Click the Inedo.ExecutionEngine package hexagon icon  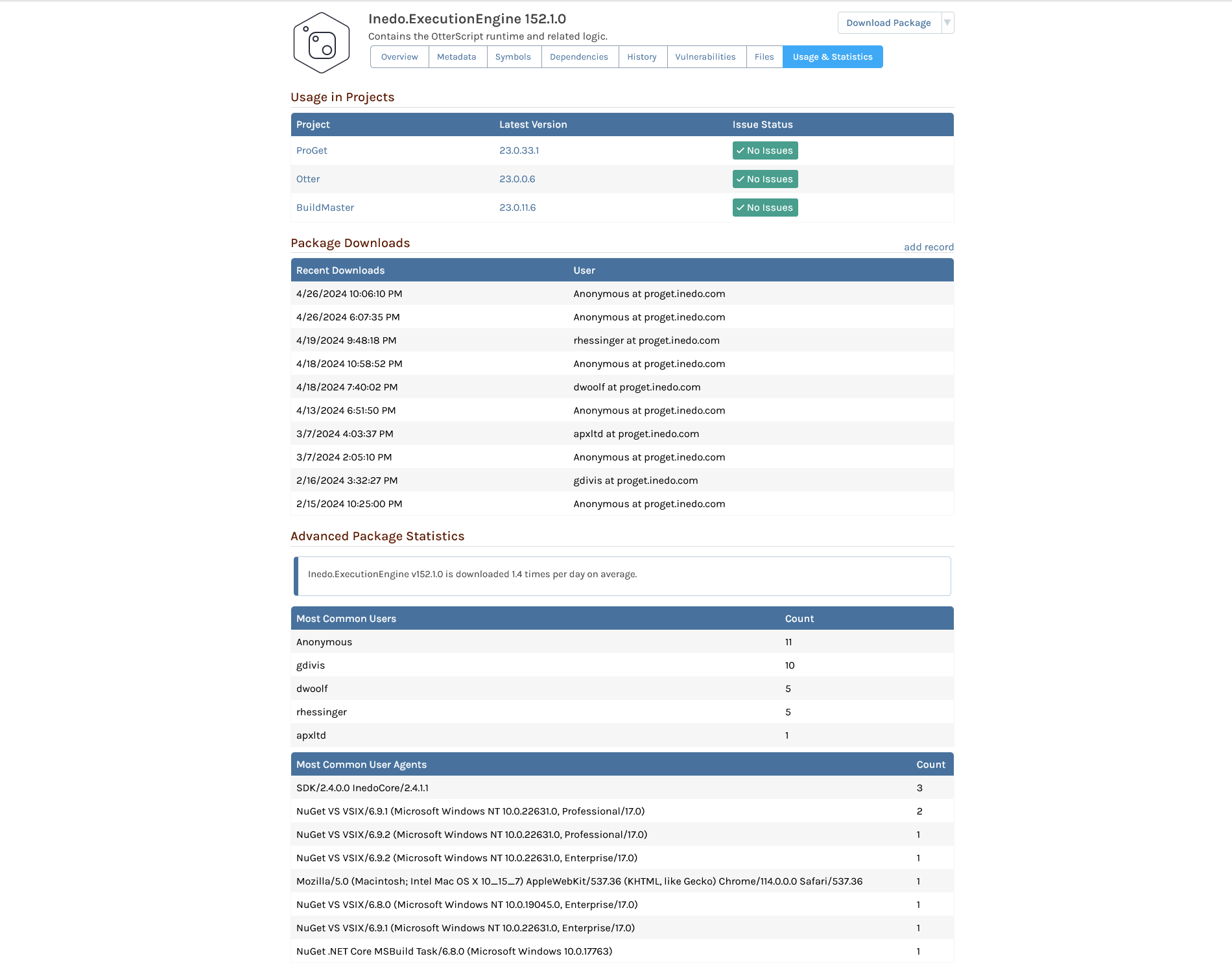click(x=322, y=43)
